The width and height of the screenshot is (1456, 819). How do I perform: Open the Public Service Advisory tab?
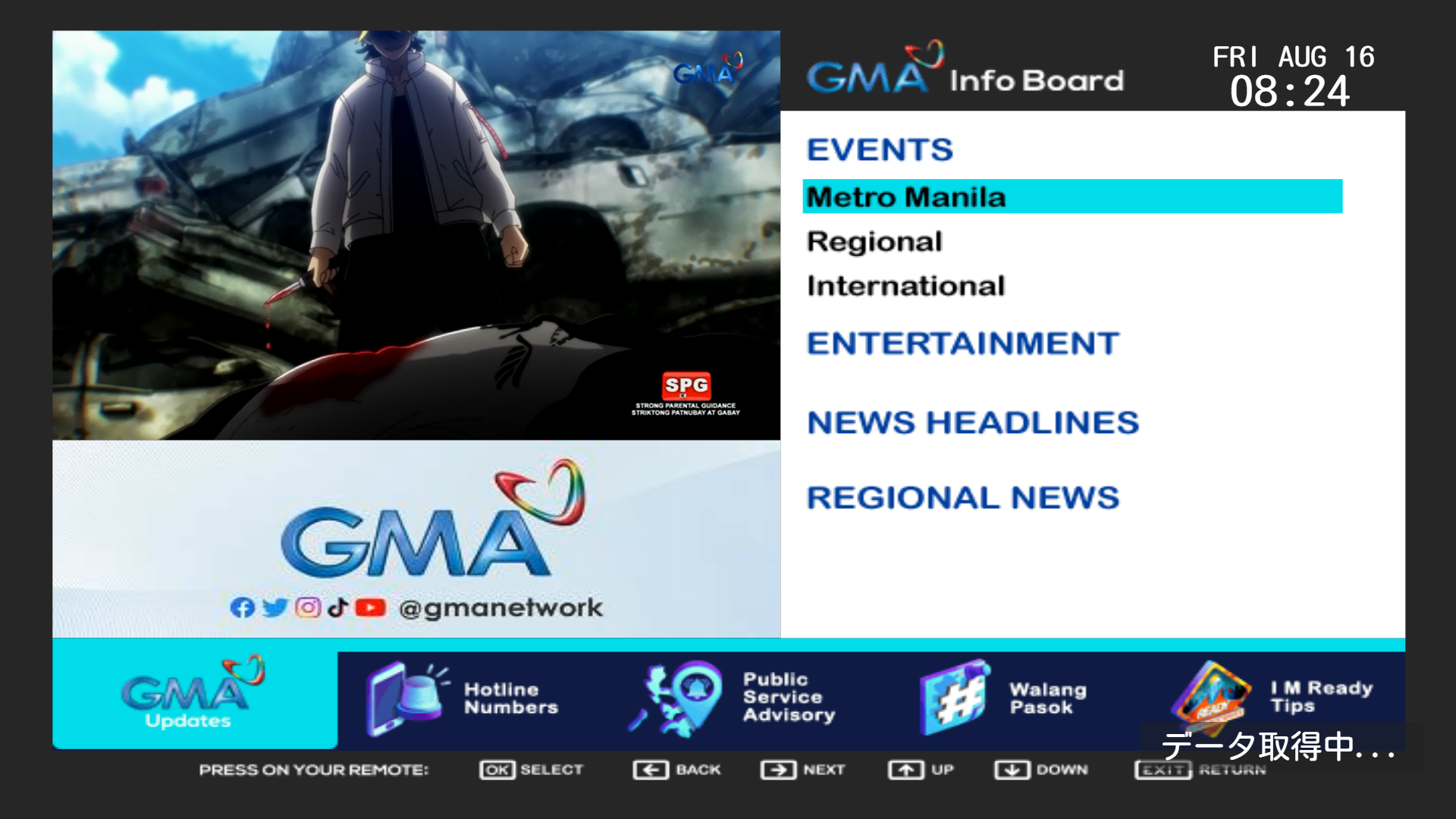point(732,698)
